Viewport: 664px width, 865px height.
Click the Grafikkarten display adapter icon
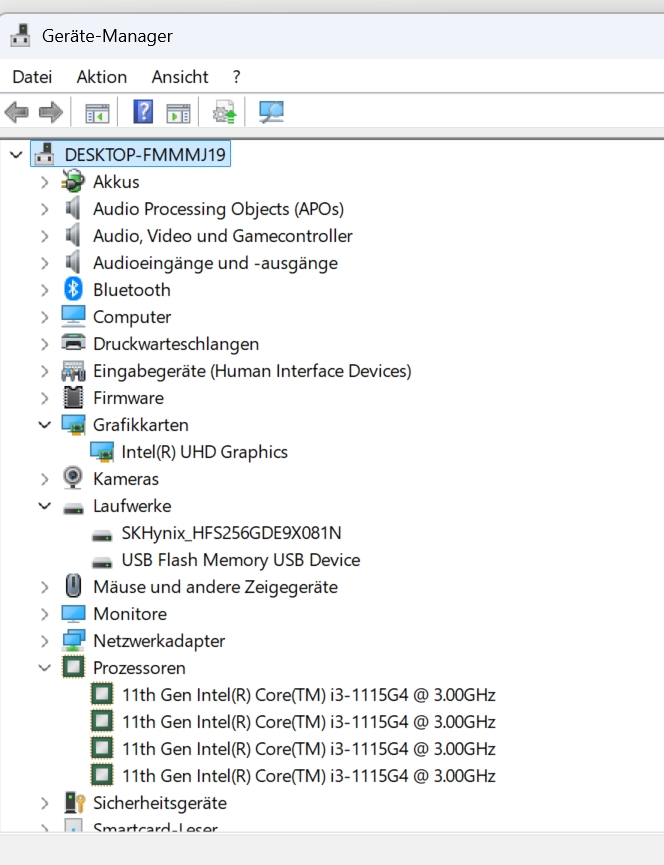click(73, 425)
